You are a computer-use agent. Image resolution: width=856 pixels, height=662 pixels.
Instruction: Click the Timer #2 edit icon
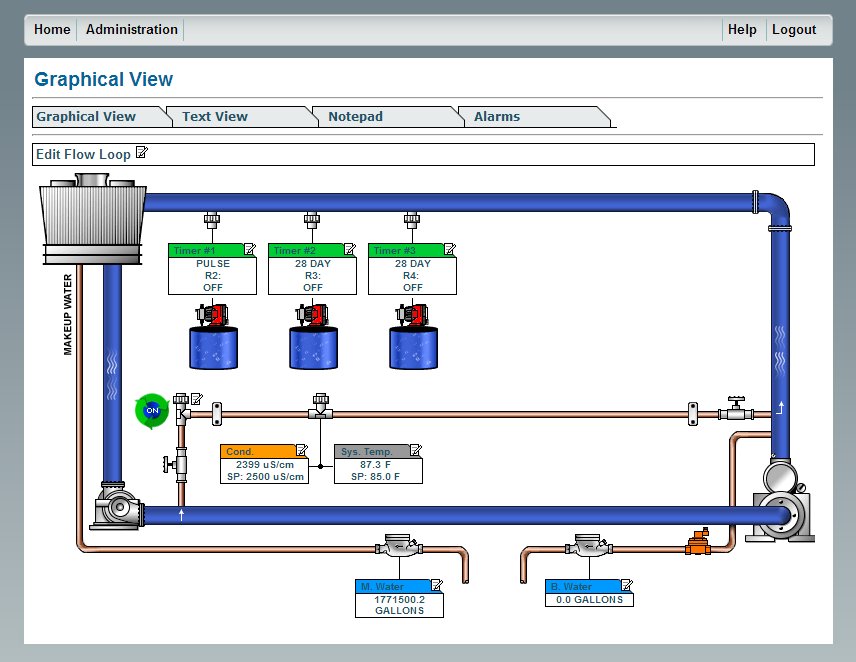coord(349,250)
